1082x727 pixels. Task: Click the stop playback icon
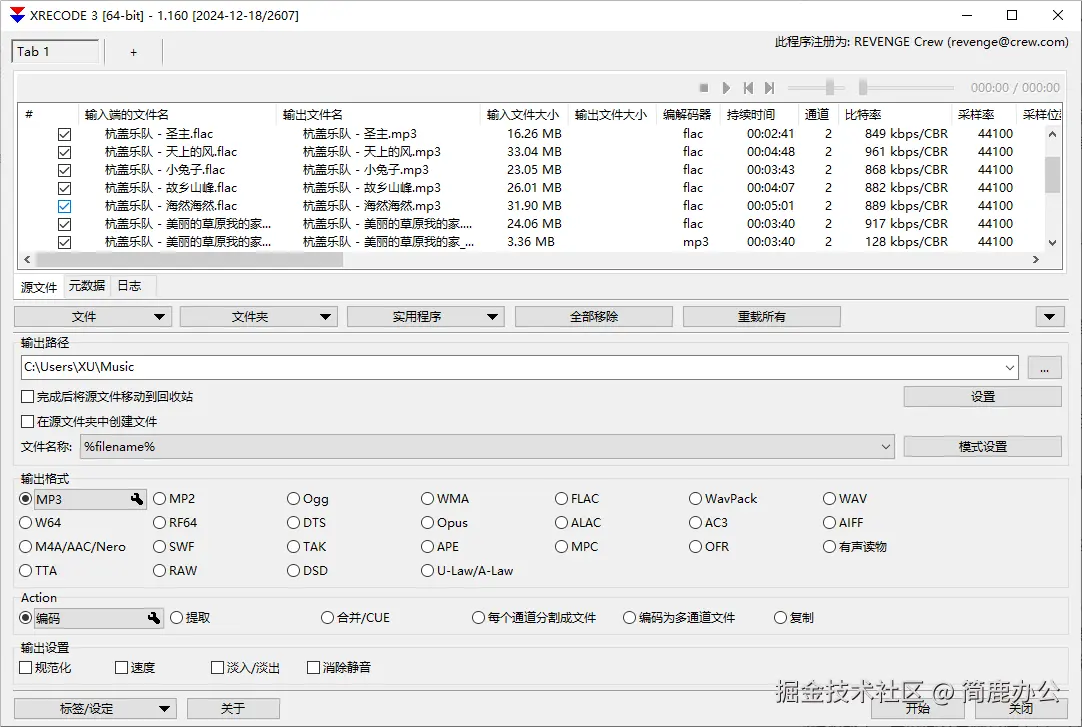point(704,88)
